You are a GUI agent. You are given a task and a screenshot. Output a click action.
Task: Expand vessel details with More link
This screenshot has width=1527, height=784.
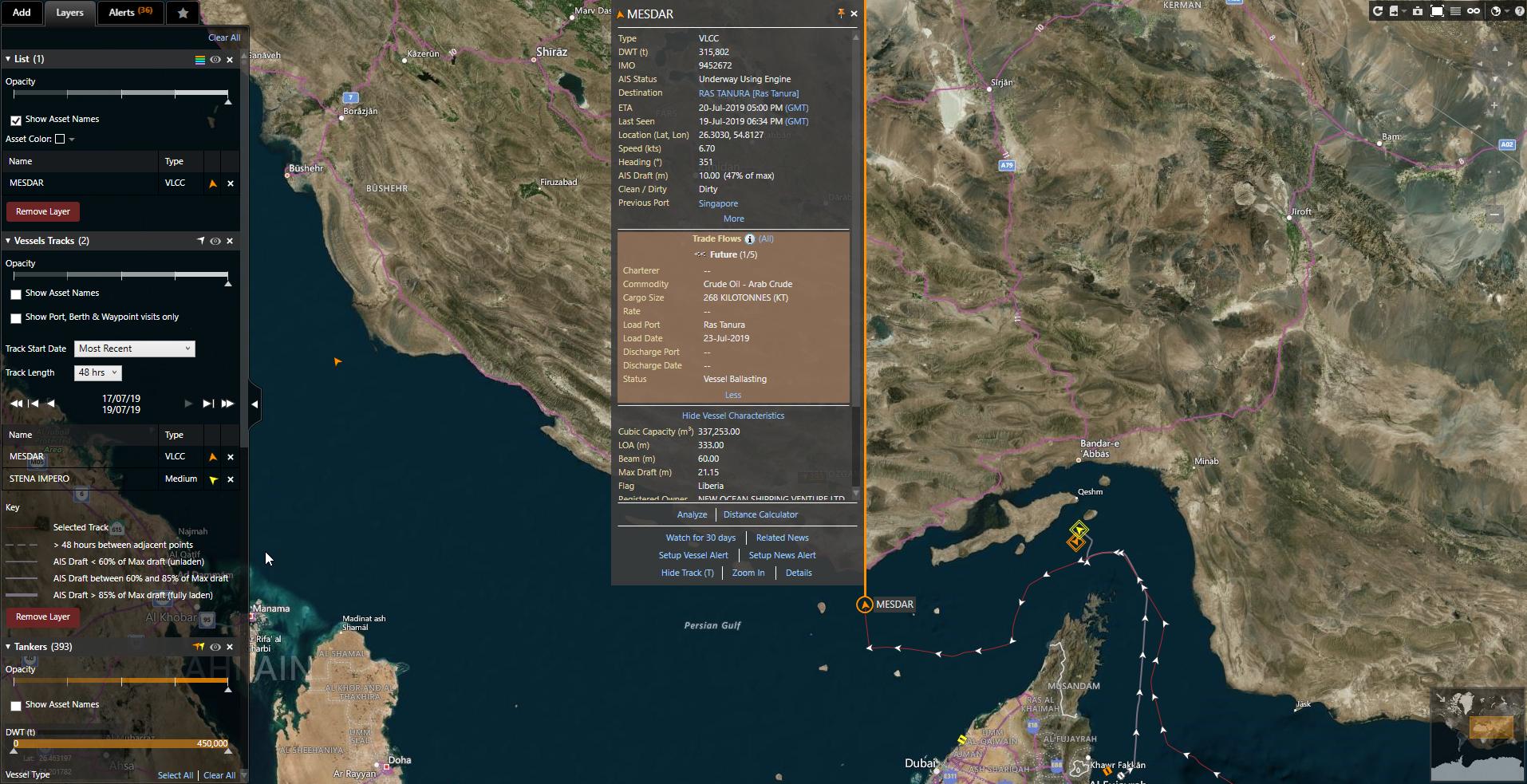734,219
